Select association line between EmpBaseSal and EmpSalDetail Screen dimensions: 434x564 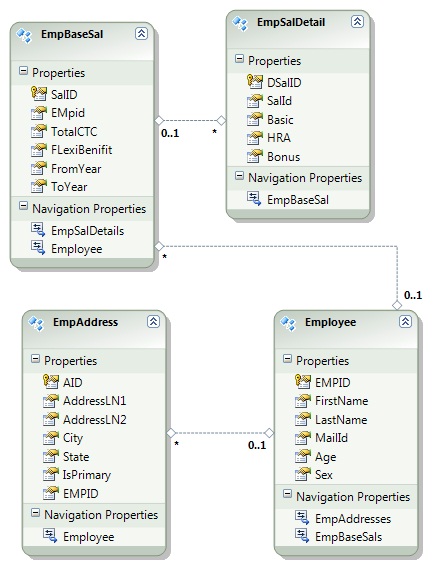(190, 120)
